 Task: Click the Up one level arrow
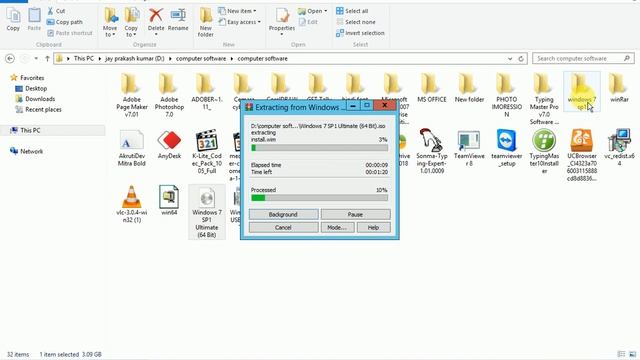(47, 59)
